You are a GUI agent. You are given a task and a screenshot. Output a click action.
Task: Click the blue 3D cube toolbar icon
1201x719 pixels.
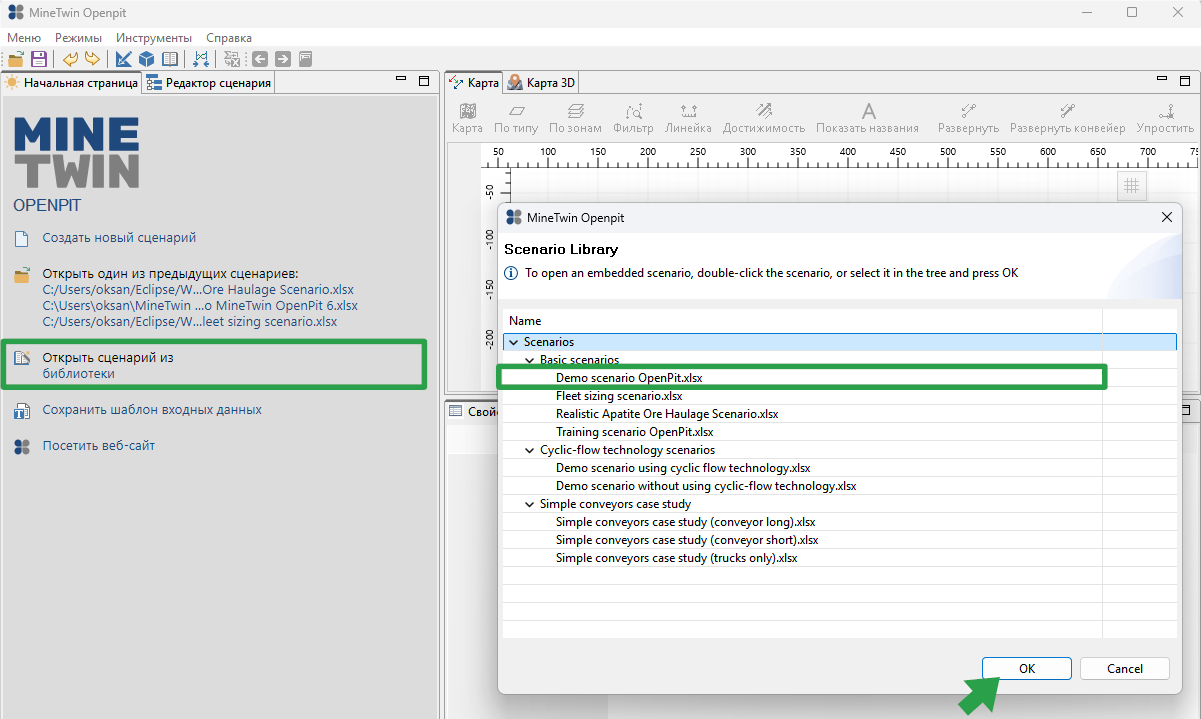146,59
